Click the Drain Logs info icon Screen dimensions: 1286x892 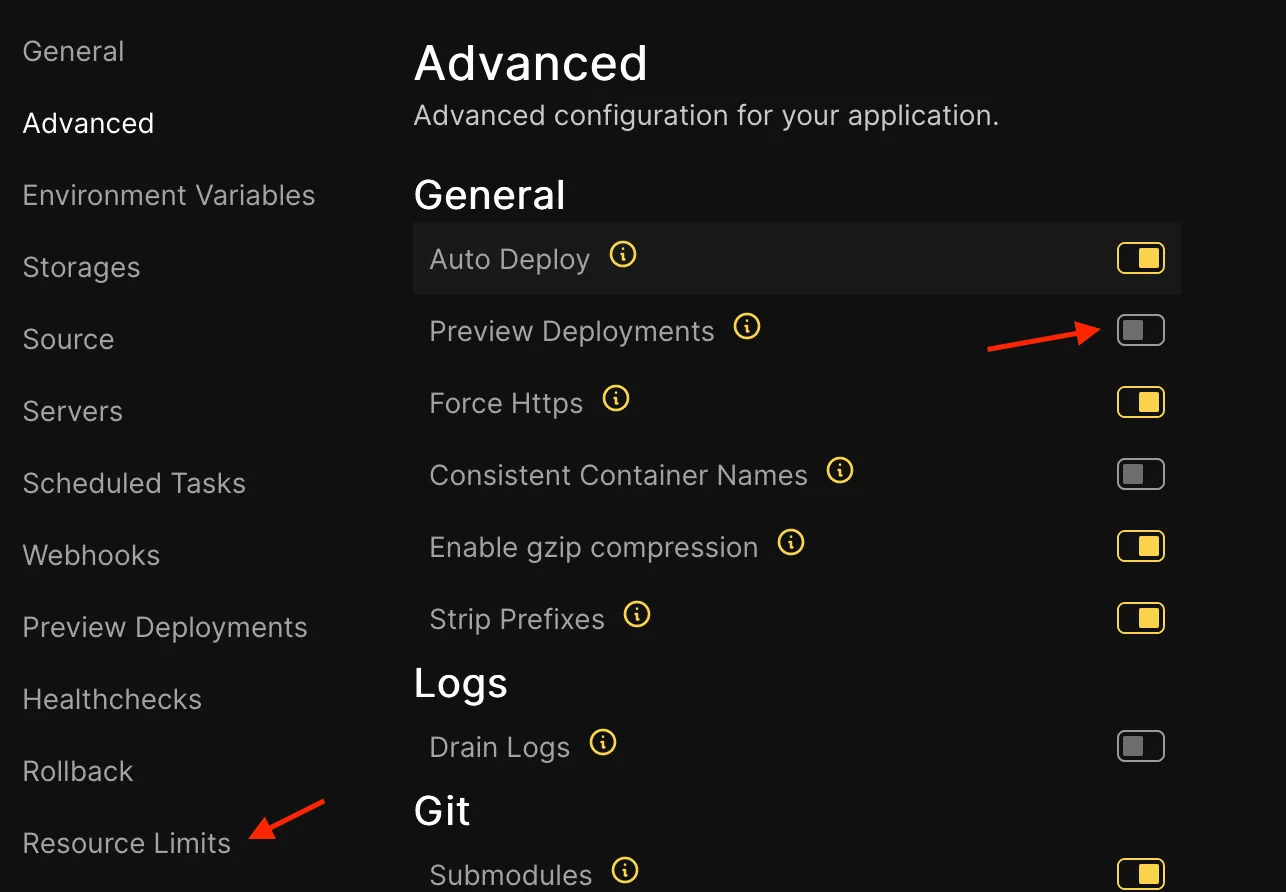tap(603, 743)
